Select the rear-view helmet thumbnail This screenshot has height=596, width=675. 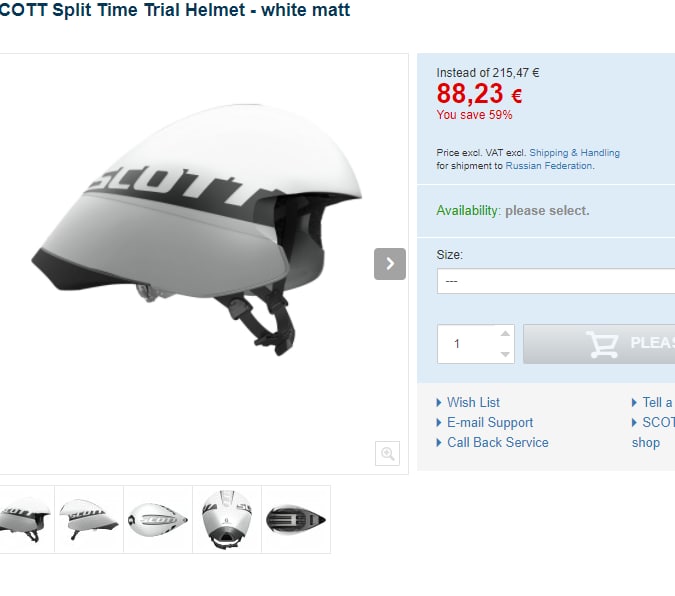tap(227, 519)
